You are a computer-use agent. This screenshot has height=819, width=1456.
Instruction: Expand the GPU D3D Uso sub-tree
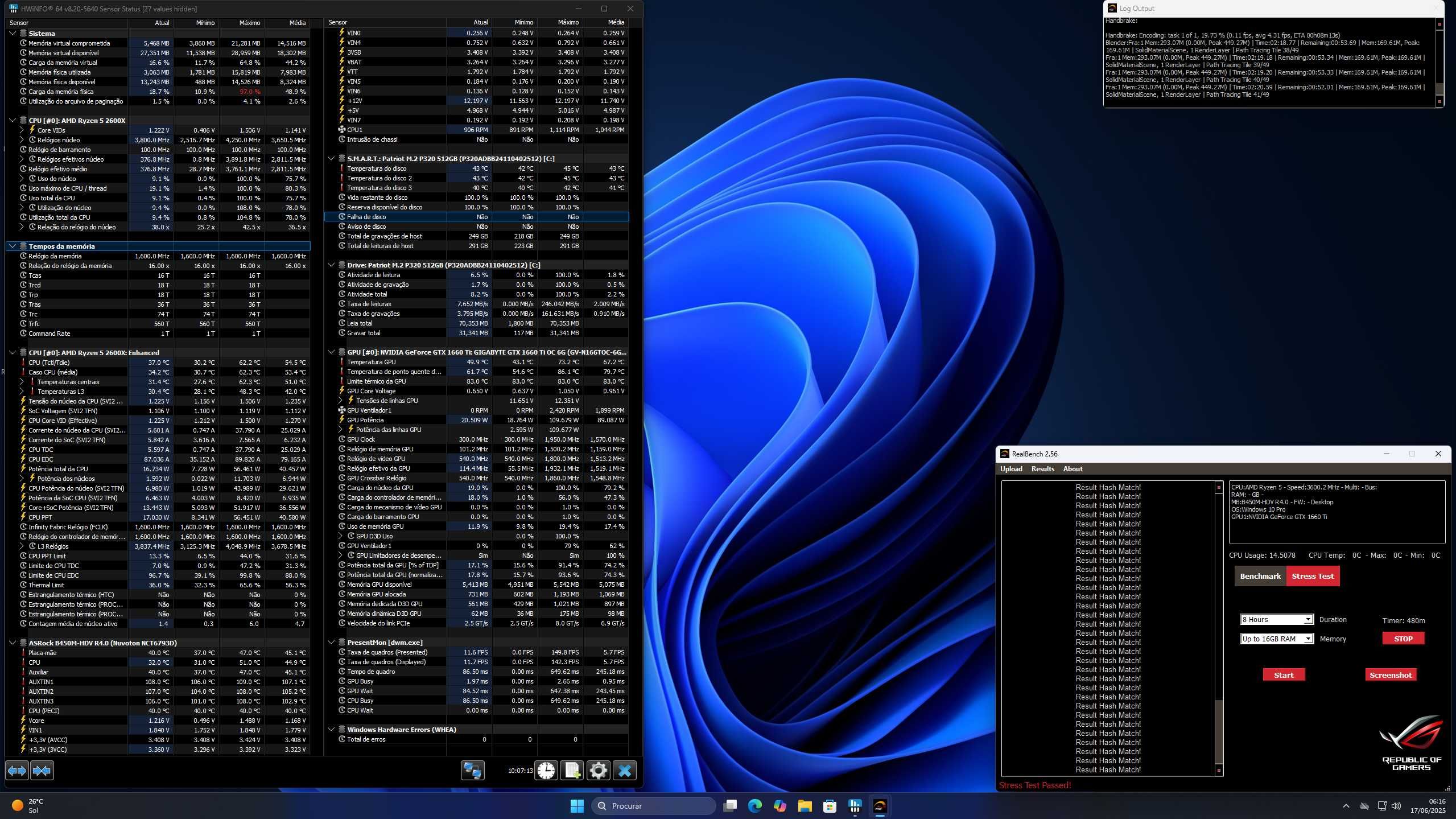pos(340,536)
